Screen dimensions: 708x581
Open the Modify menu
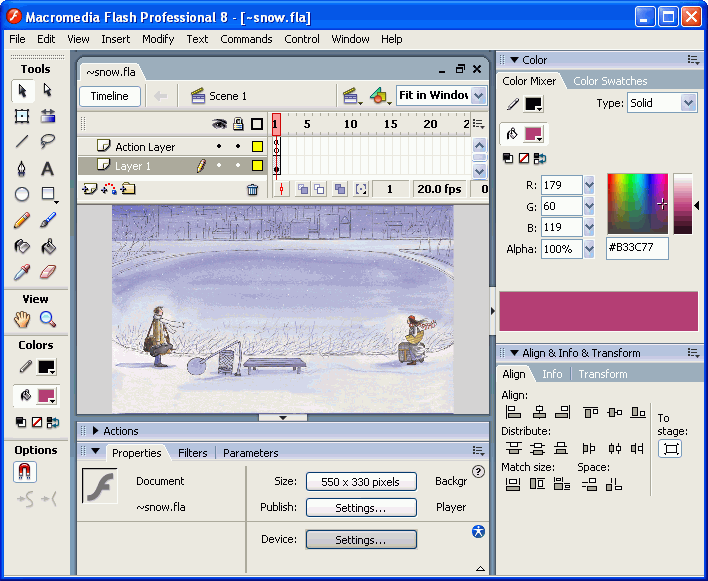click(158, 39)
